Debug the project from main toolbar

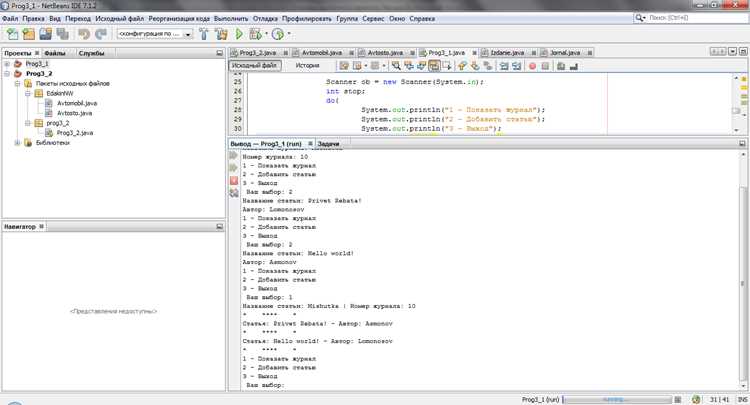pos(255,34)
